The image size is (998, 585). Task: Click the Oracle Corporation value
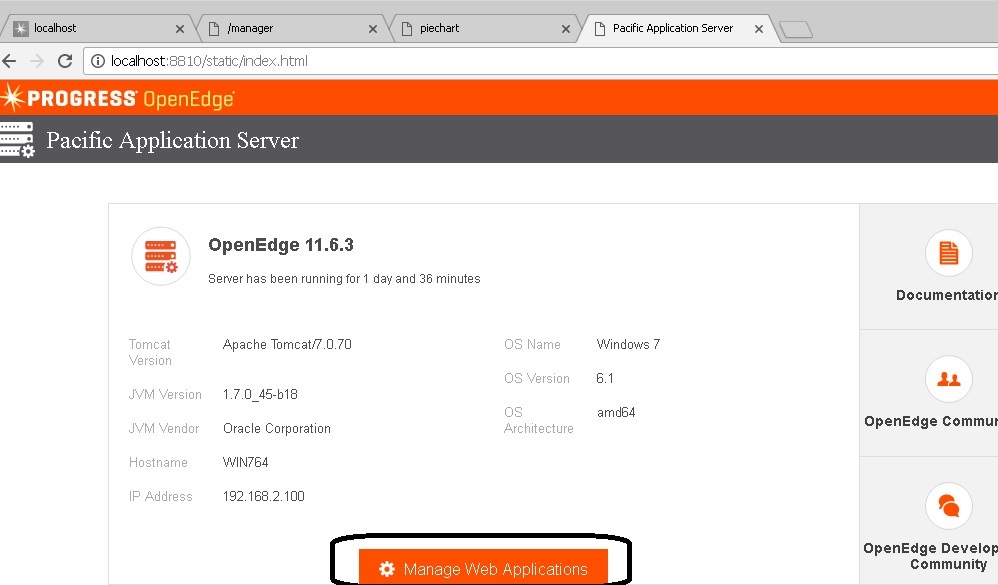(277, 428)
